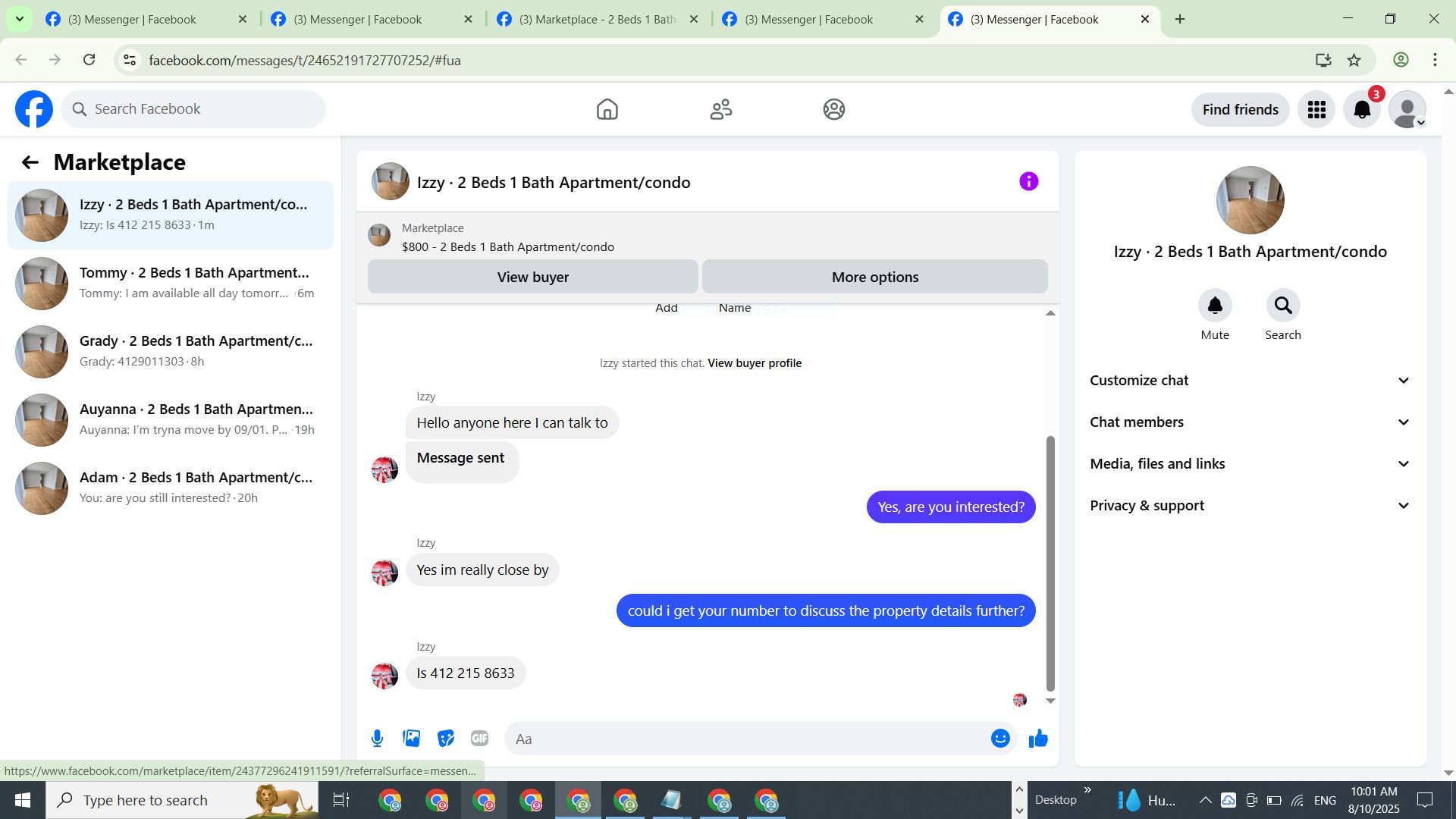Screen dimensions: 1456x819
Task: Click More options button
Action: point(875,277)
